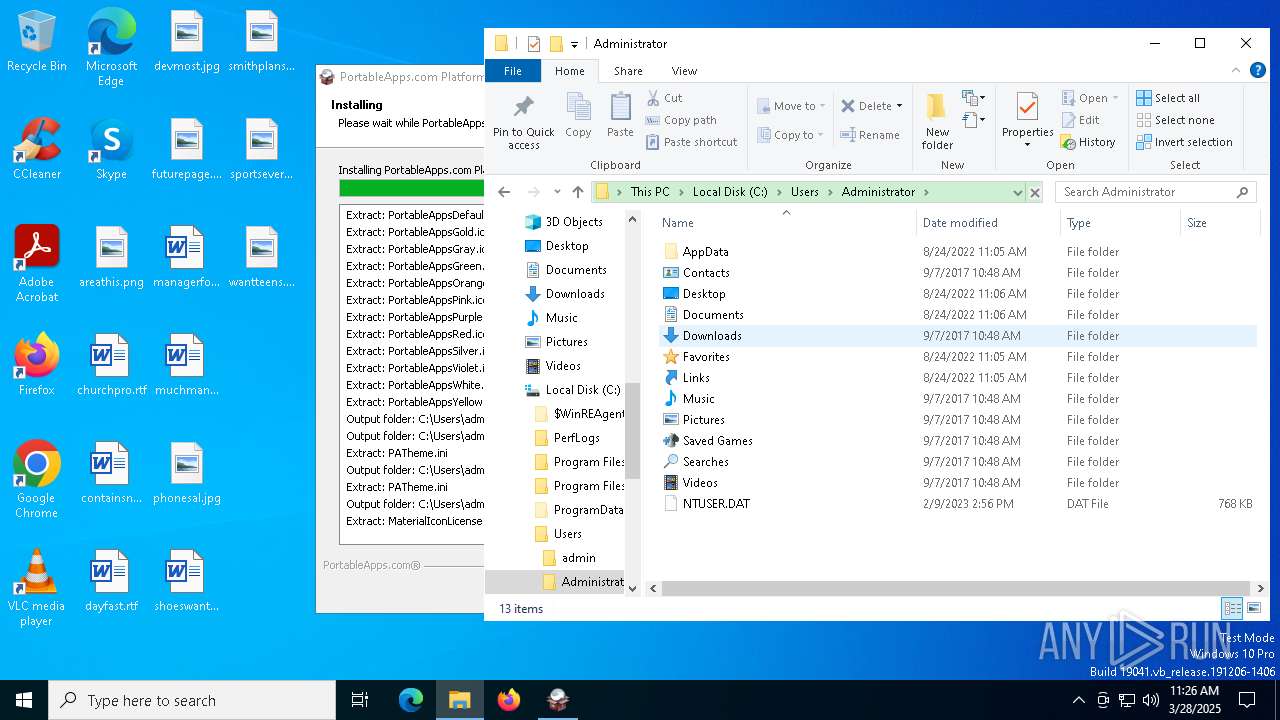Screen dimensions: 1280x720
Task: Select the Saved Games folder row
Action: tap(958, 441)
